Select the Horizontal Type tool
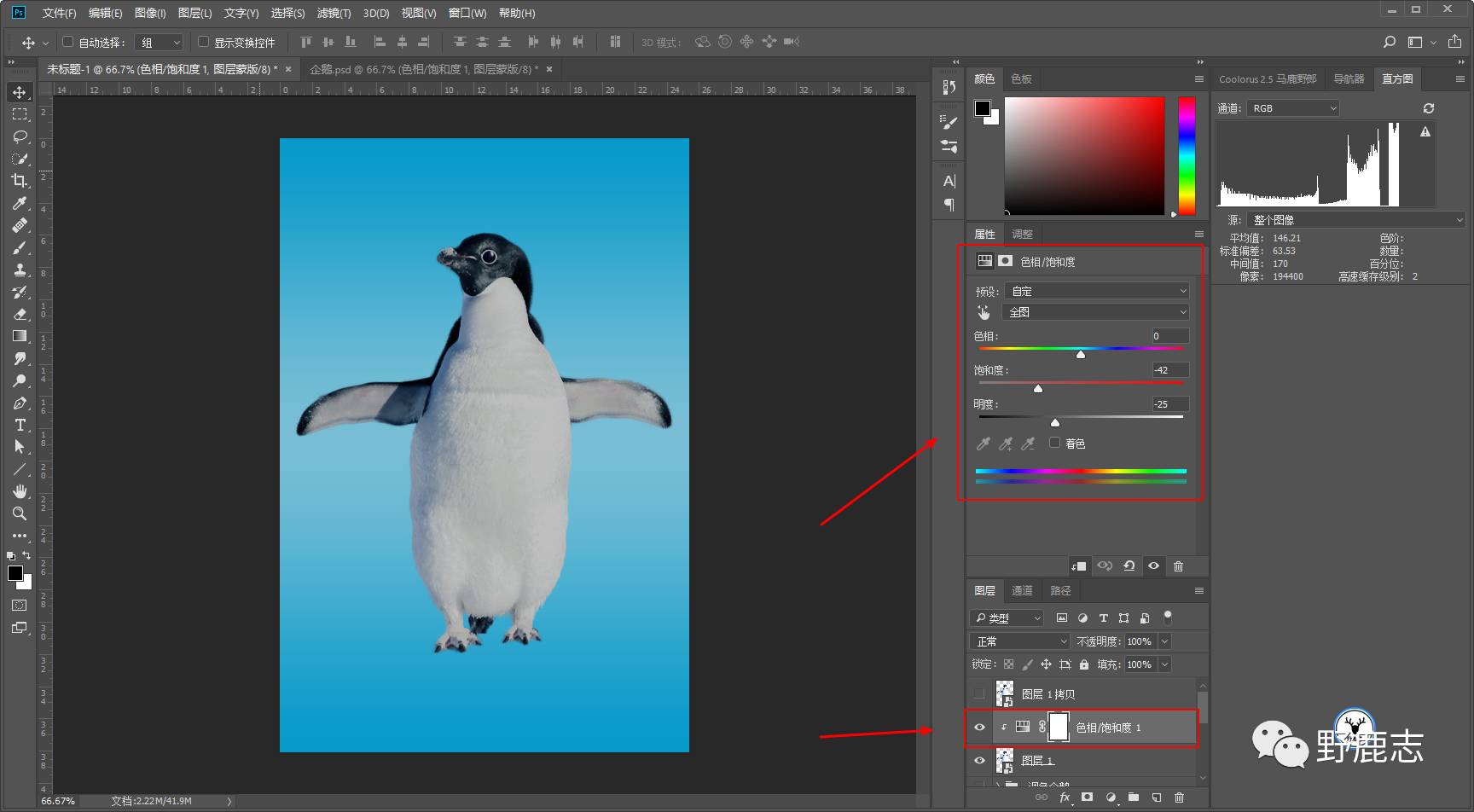The width and height of the screenshot is (1474, 812). 19,425
